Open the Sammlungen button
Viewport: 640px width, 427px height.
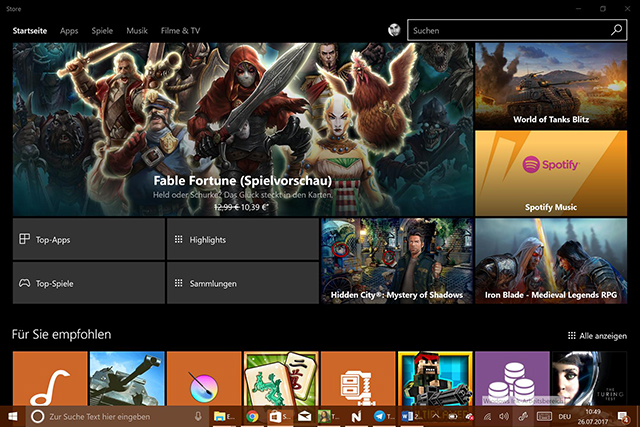[242, 284]
